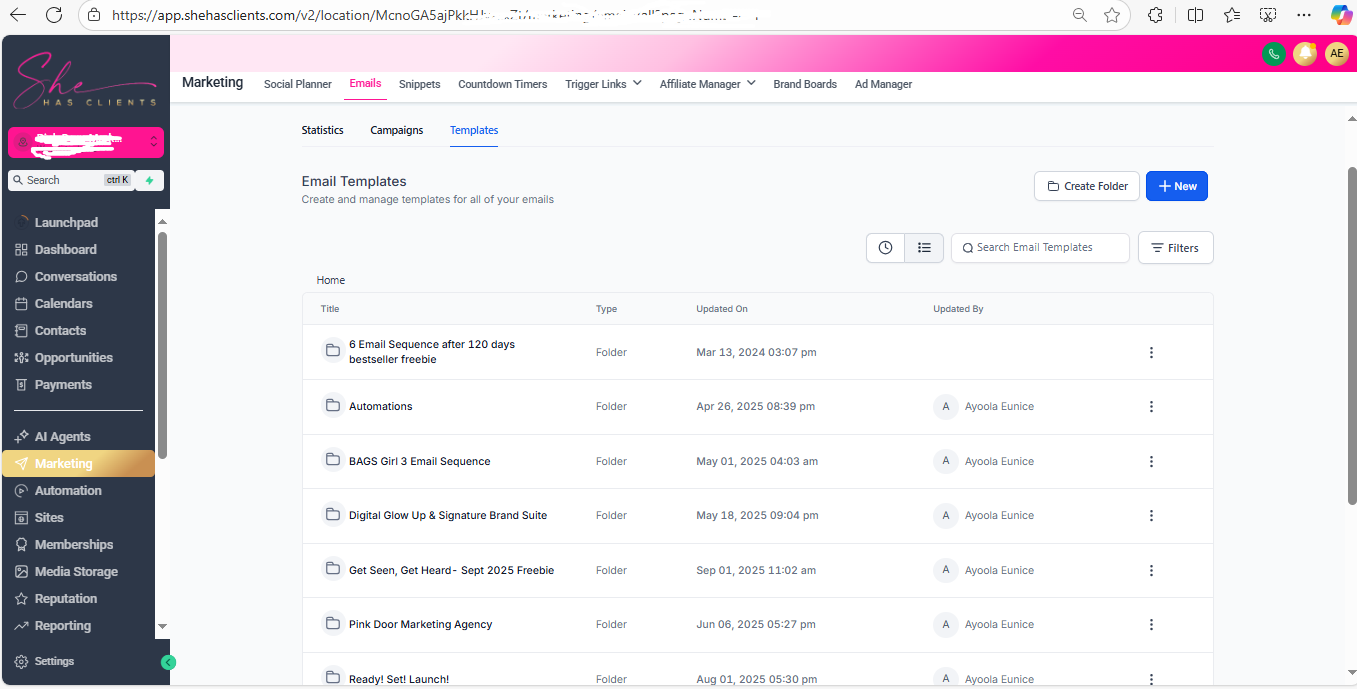Collapse sidebar using green arrow icon
Image resolution: width=1357 pixels, height=689 pixels.
[x=168, y=662]
